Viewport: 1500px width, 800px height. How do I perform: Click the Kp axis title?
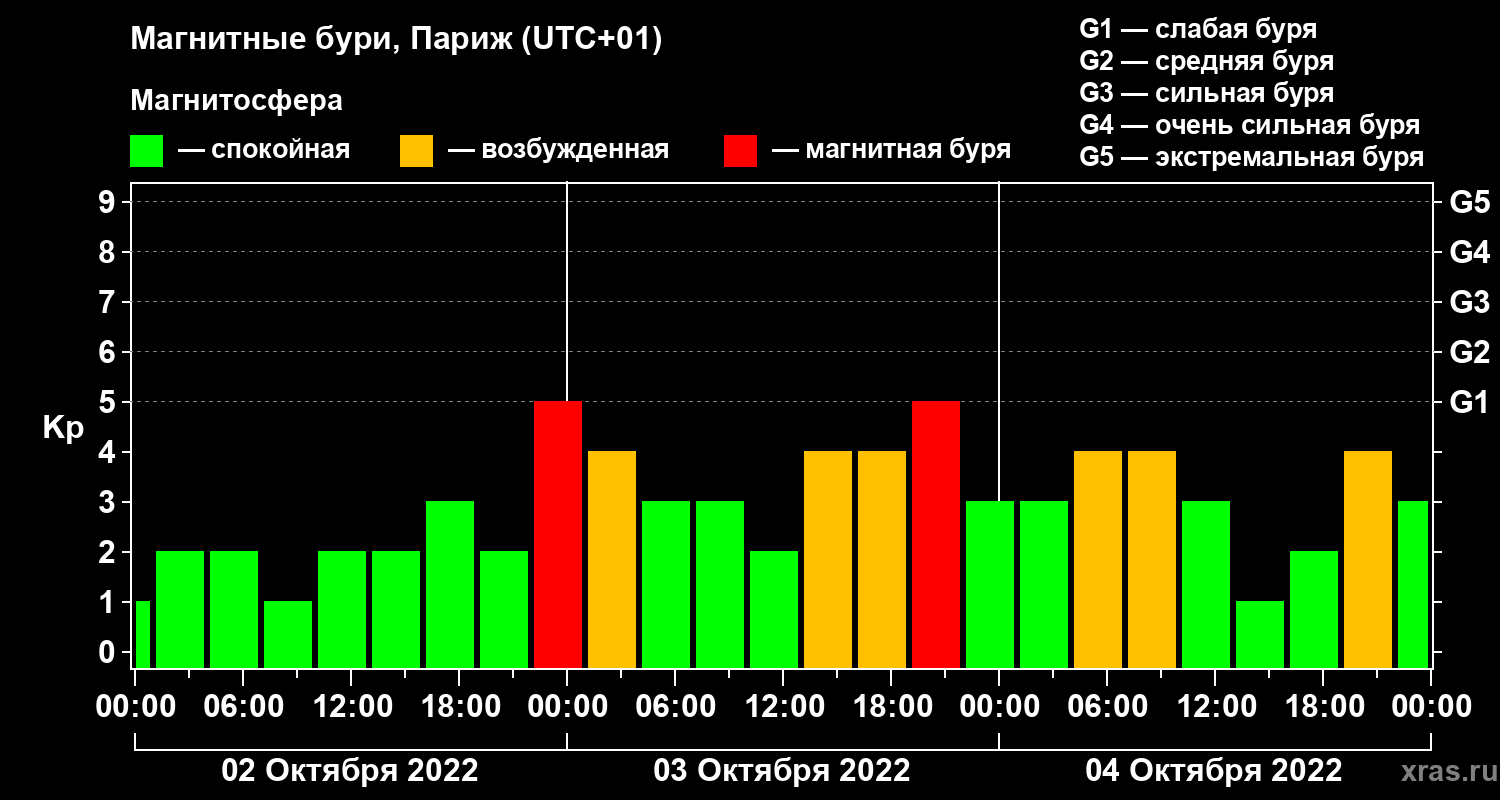pos(63,428)
